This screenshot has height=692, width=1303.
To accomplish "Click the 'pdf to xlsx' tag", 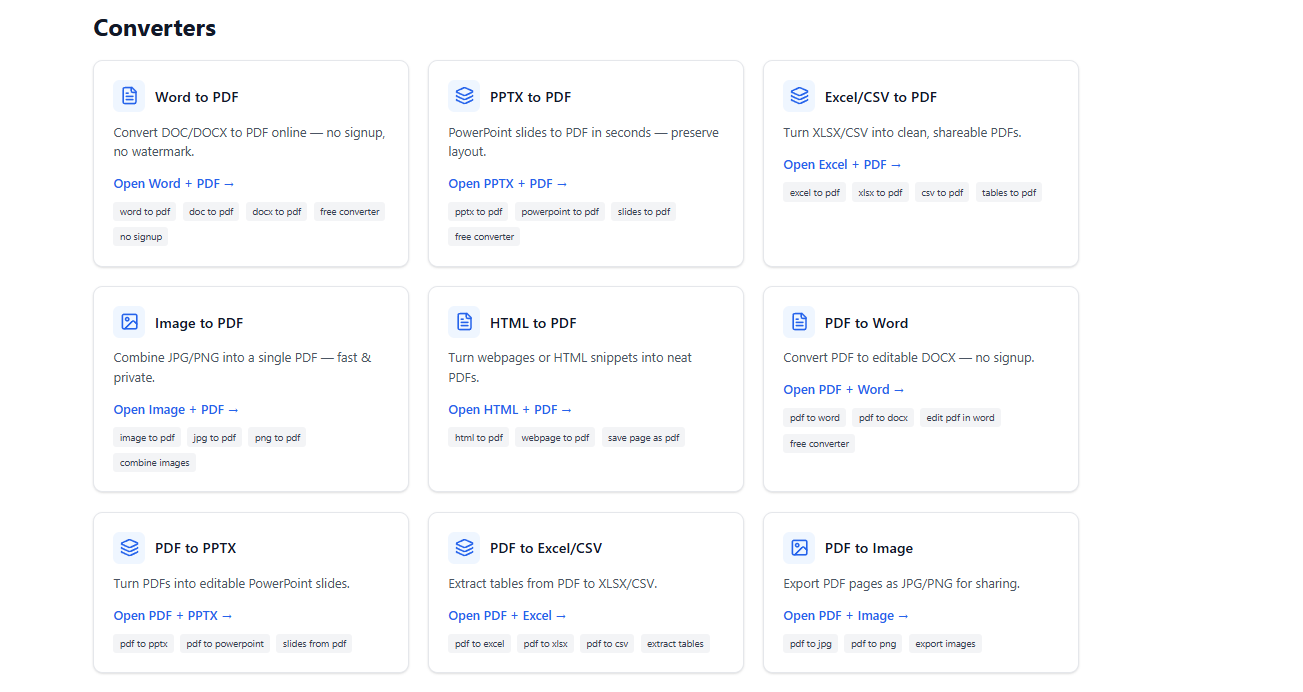I will pyautogui.click(x=545, y=644).
